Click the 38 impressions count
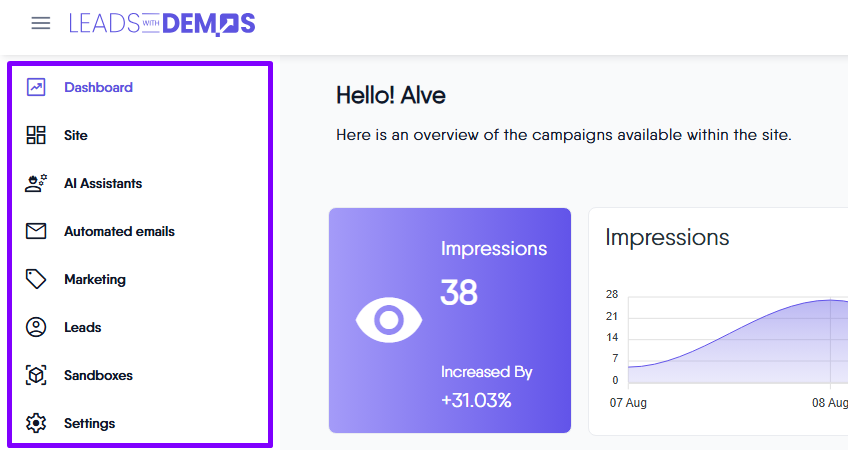The height and width of the screenshot is (450, 848). coord(459,292)
